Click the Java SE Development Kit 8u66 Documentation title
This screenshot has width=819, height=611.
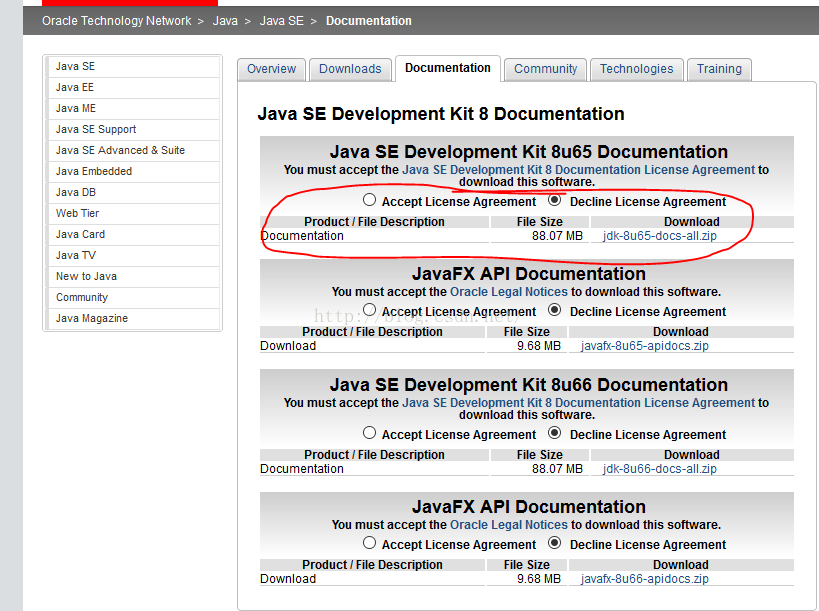tap(529, 385)
